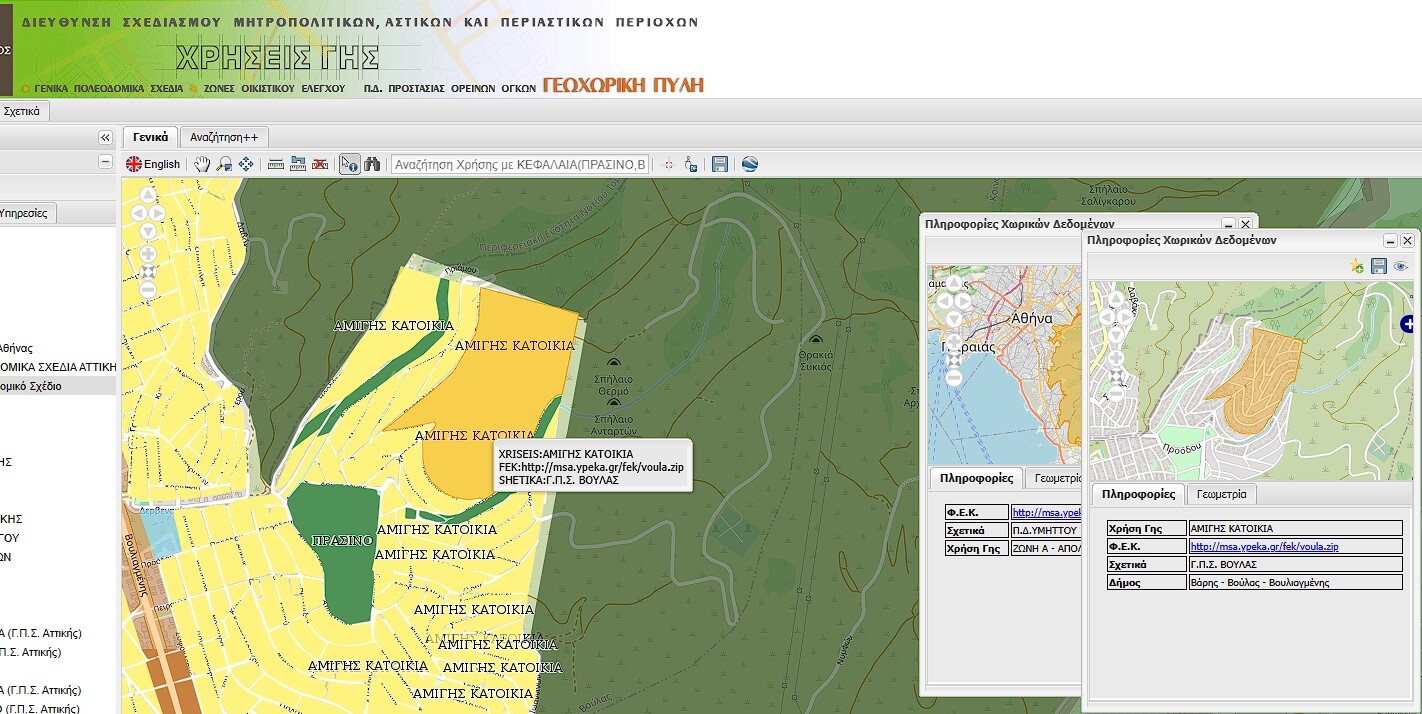Click the binoculars search icon
This screenshot has height=714, width=1422.
pyautogui.click(x=373, y=164)
